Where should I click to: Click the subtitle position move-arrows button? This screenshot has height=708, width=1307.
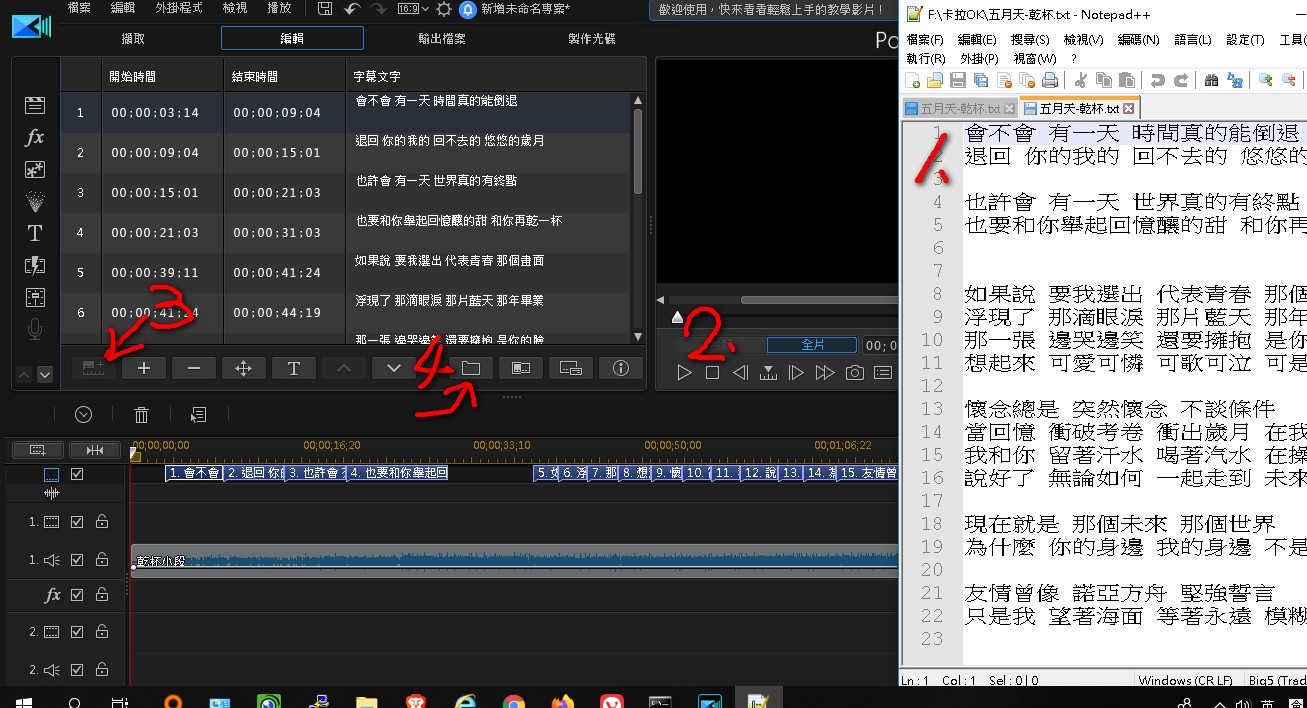click(x=243, y=368)
